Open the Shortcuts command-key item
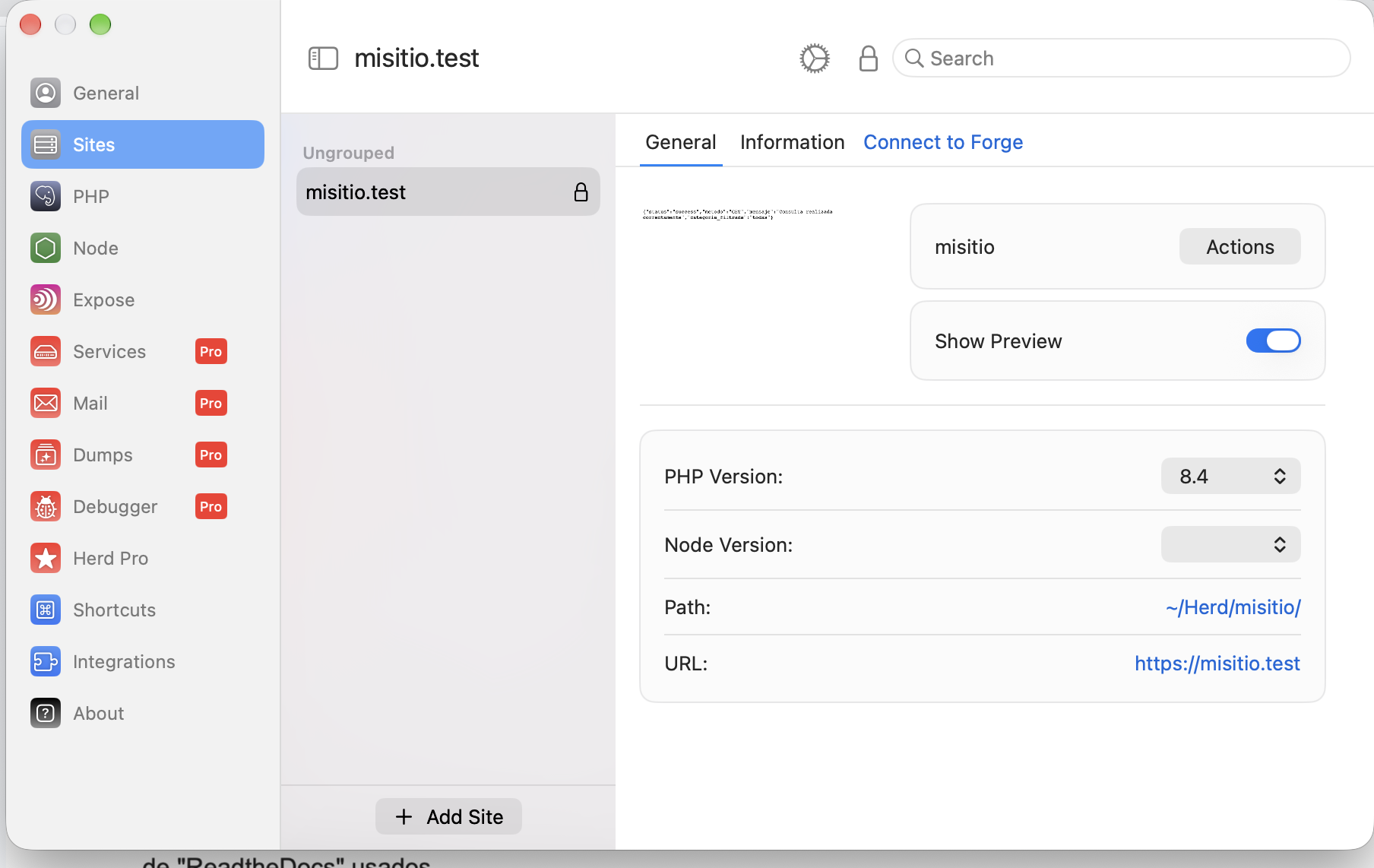Screen dimensions: 1374x868 tap(143, 610)
